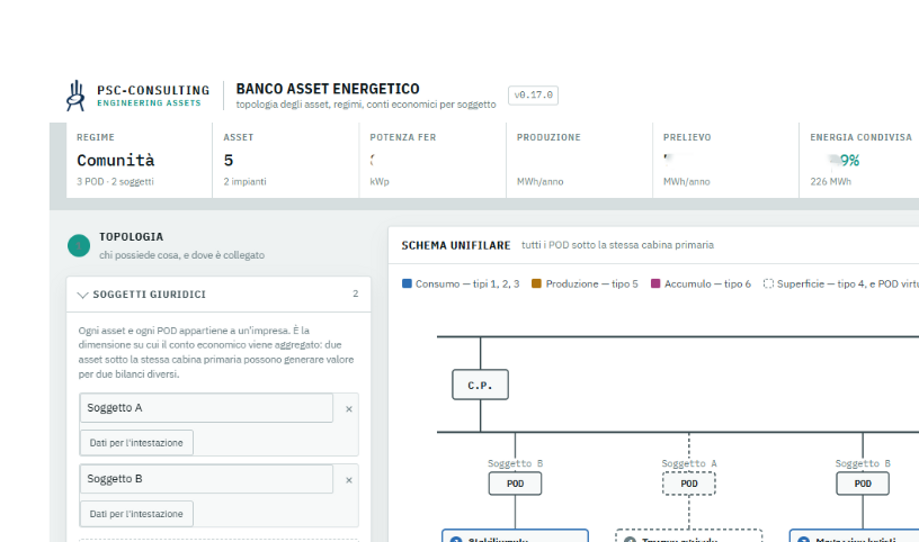Click 'Accumulo — tipo 6' legend label
This screenshot has height=542, width=919.
[707, 284]
